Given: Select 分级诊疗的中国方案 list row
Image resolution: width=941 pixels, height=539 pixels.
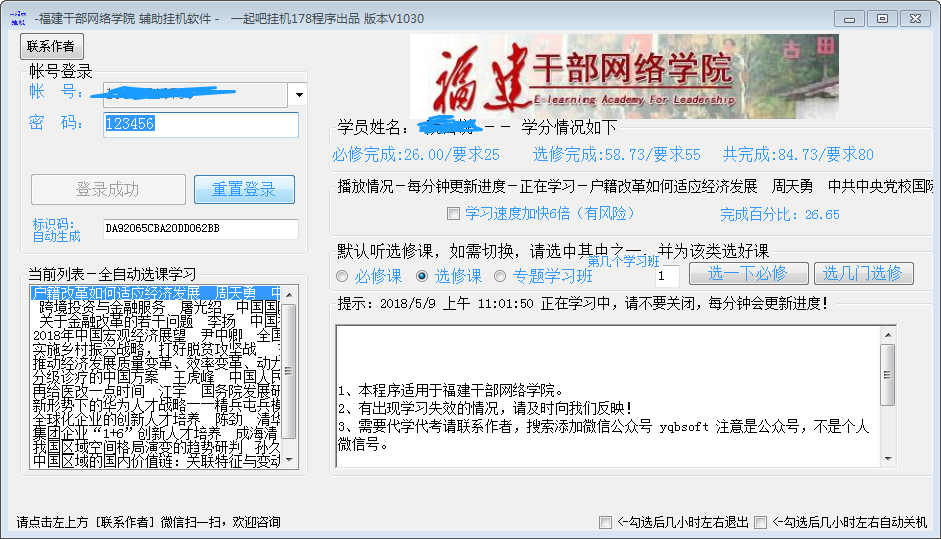Looking at the screenshot, I should tap(155, 377).
